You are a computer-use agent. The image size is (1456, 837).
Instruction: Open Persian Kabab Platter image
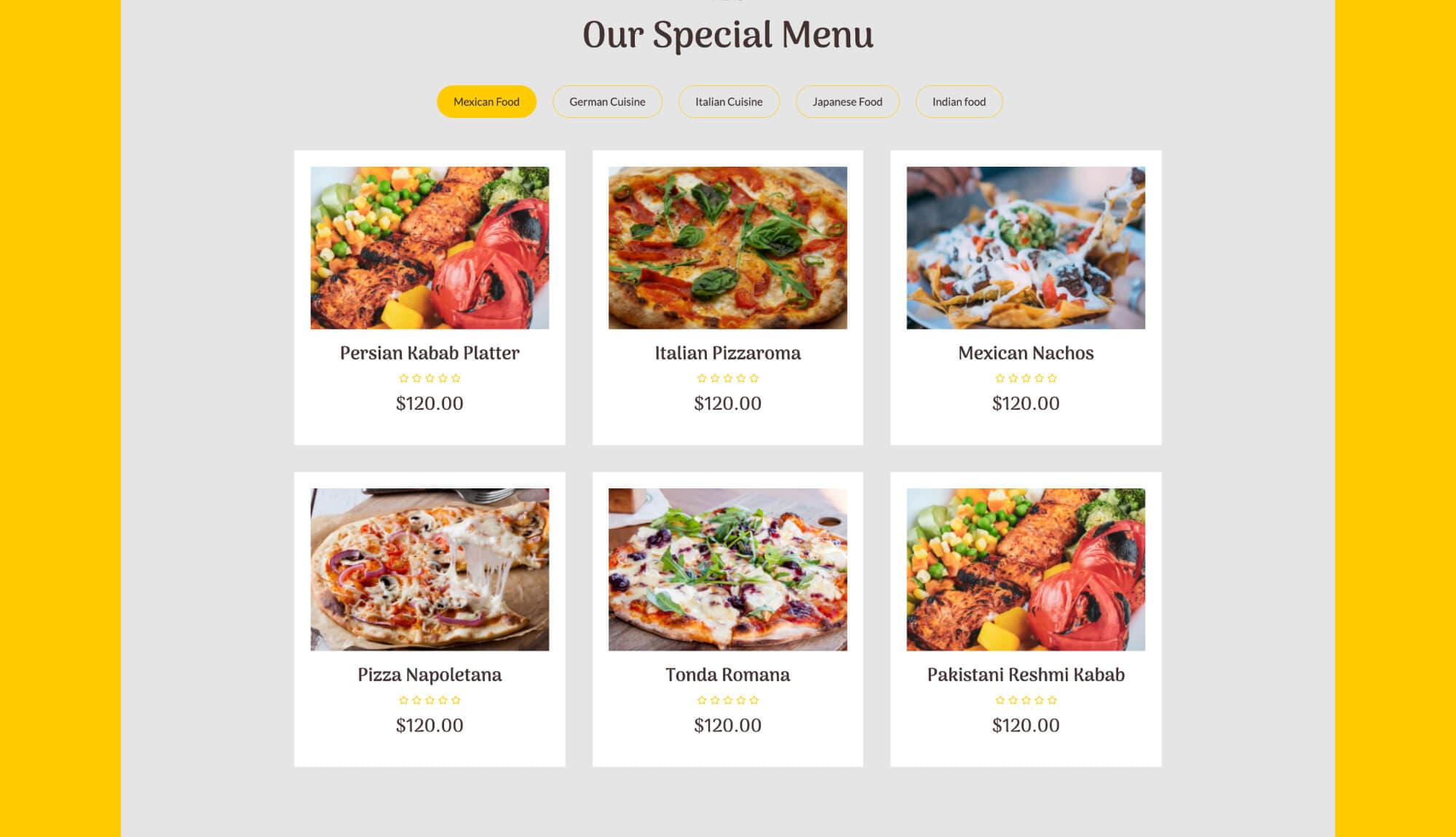pos(430,248)
